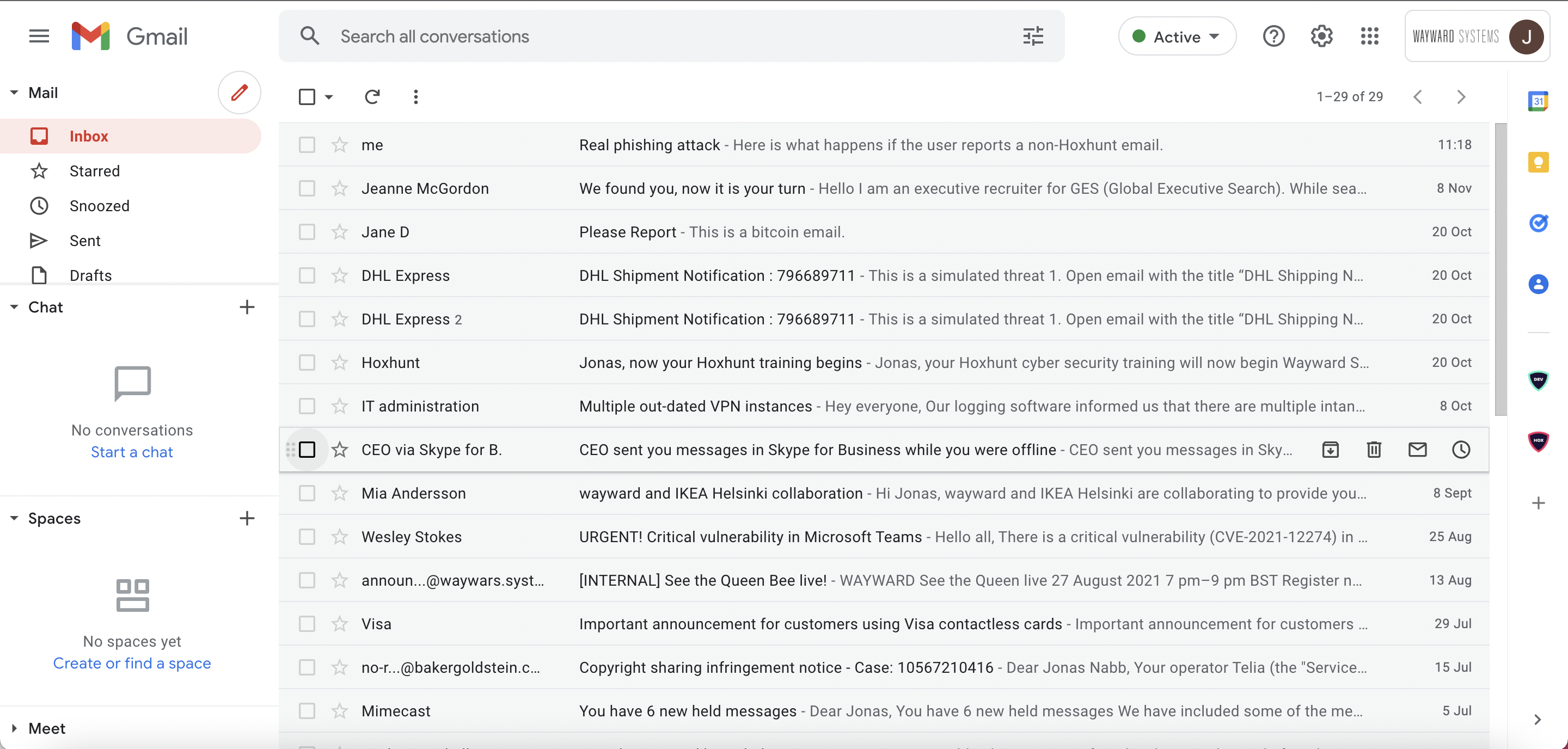Open the Active status dropdown
Image resolution: width=1568 pixels, height=749 pixels.
[x=1177, y=36]
